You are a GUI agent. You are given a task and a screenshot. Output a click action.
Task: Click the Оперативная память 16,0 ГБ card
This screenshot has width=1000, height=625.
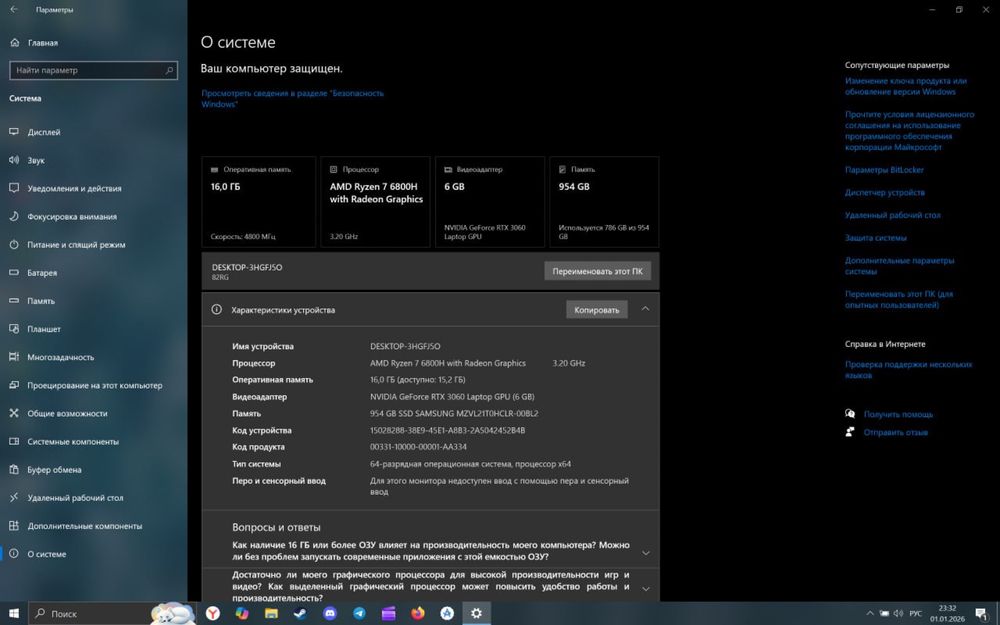coord(258,202)
